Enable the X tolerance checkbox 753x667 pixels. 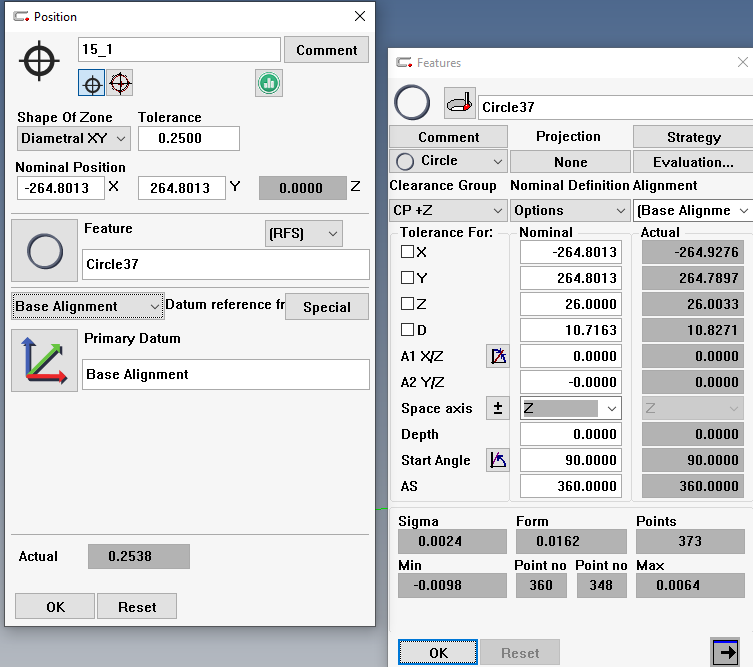(x=407, y=252)
